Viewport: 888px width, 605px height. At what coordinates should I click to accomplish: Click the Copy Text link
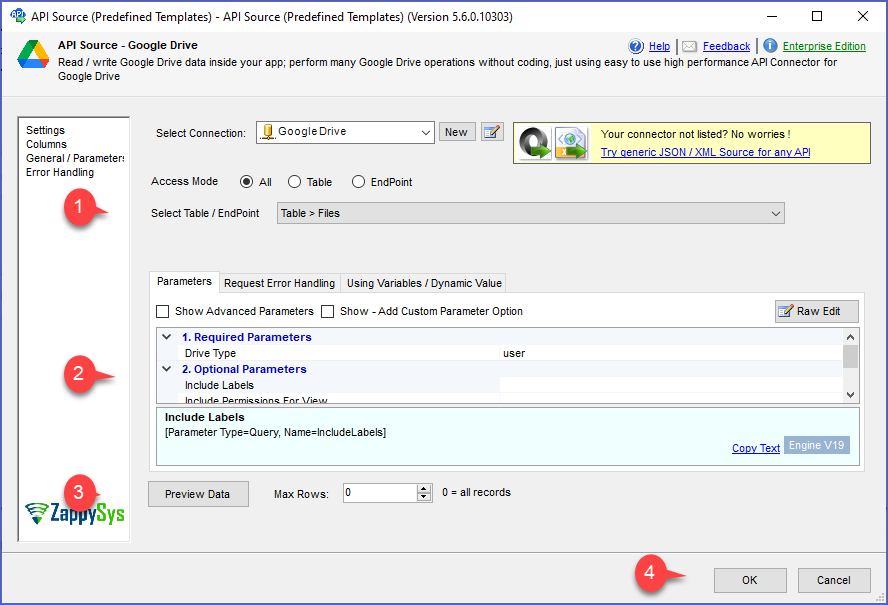pyautogui.click(x=756, y=448)
